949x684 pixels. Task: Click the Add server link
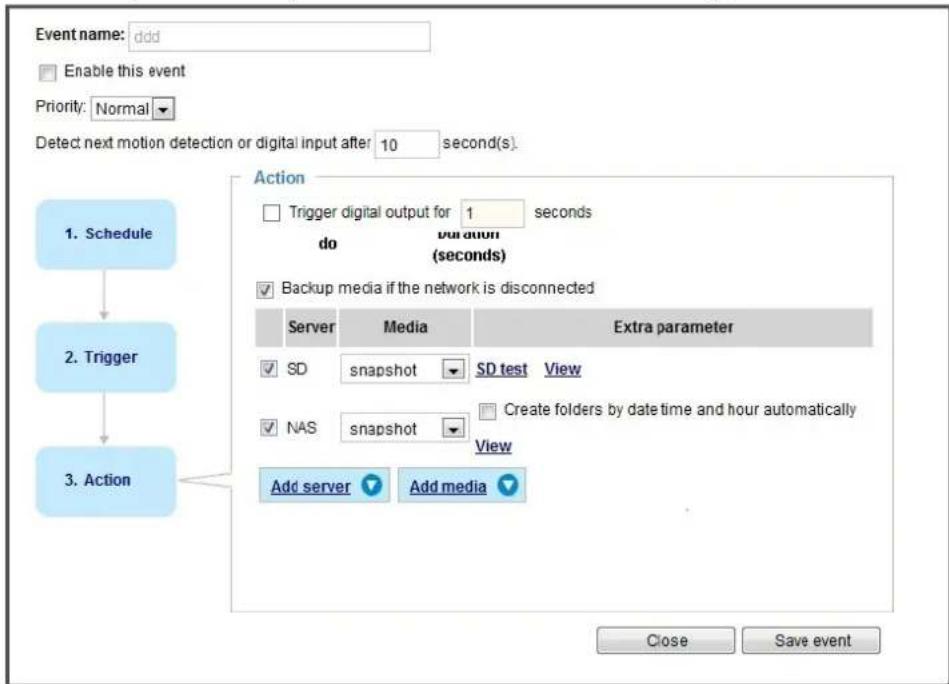[310, 487]
